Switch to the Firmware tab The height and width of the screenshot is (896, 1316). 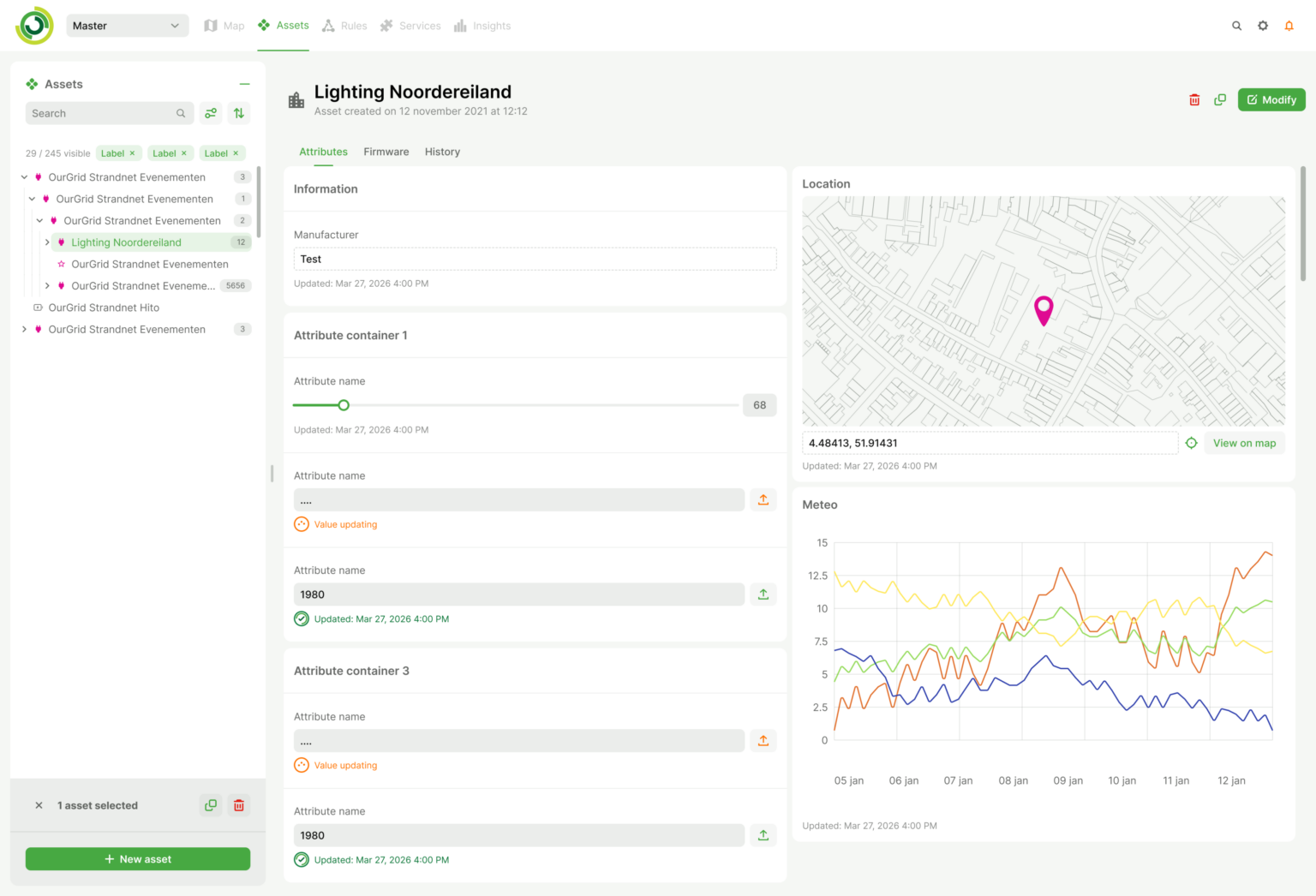point(386,152)
